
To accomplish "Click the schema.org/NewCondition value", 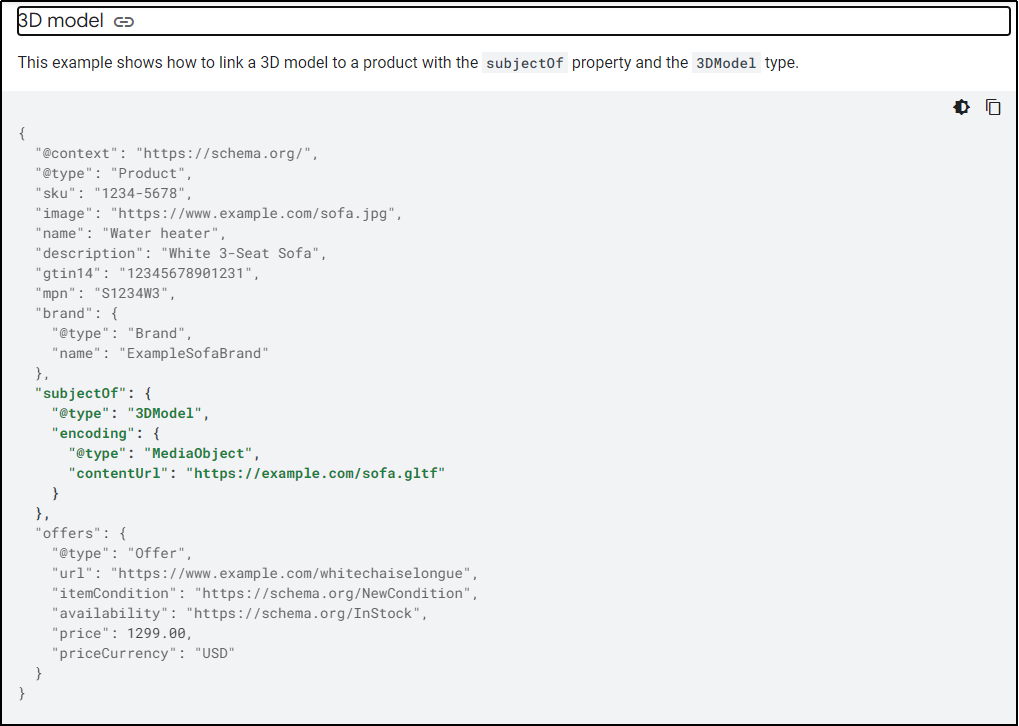I will (x=335, y=593).
